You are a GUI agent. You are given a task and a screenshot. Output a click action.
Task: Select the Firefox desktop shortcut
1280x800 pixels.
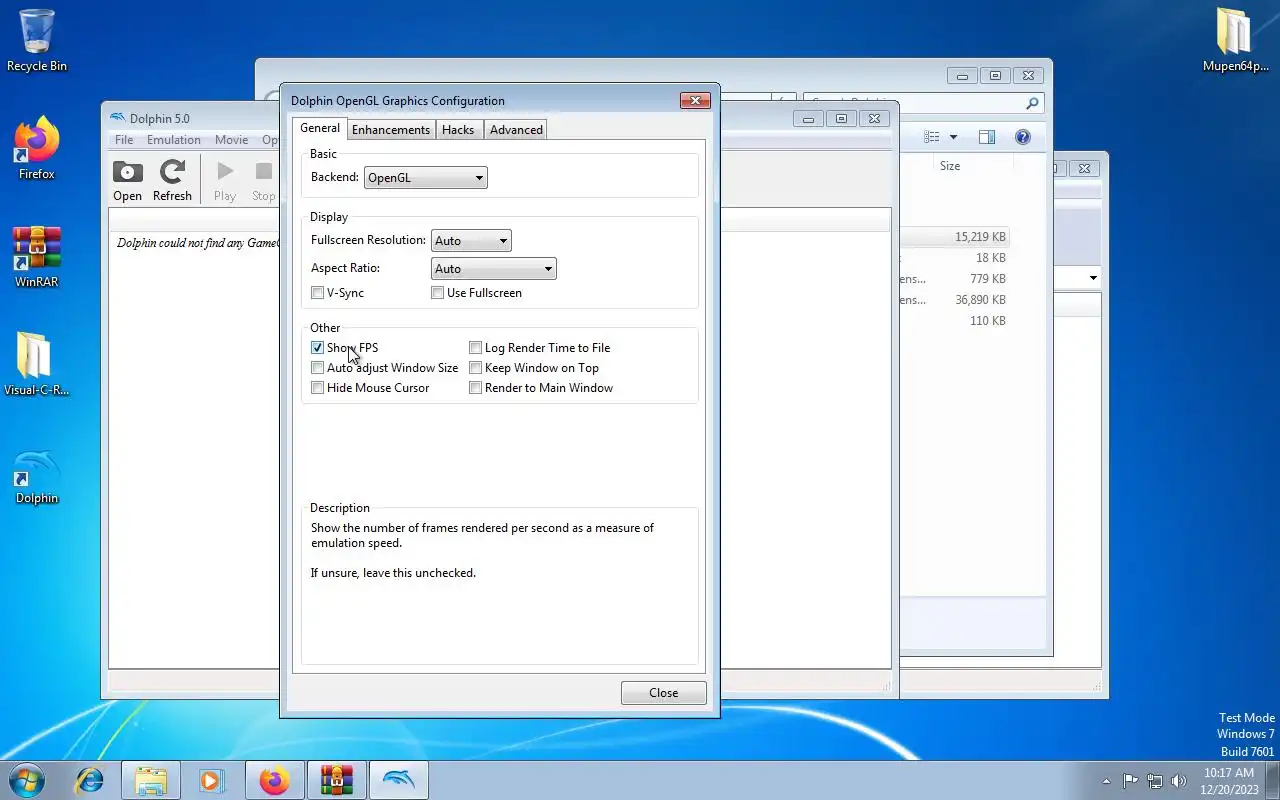click(x=37, y=149)
